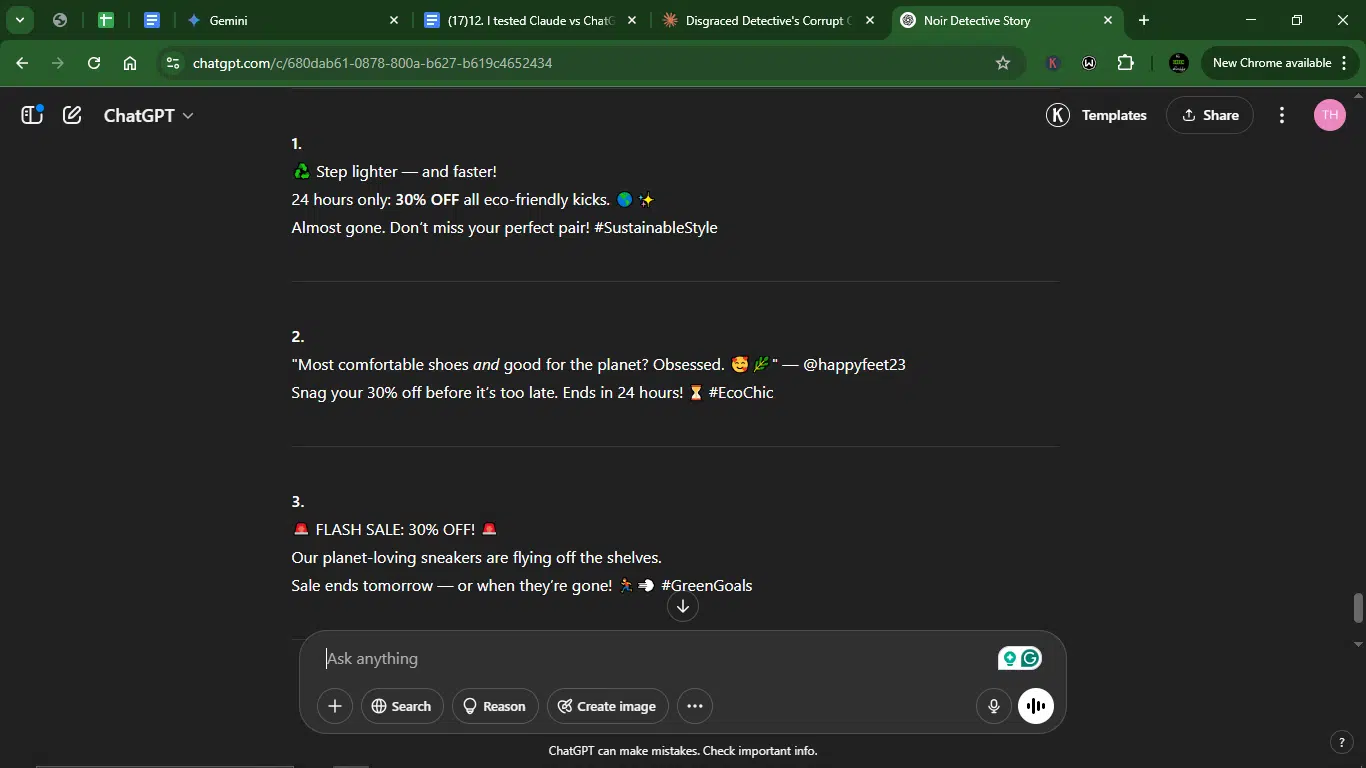Image resolution: width=1366 pixels, height=768 pixels.
Task: Click the Step lighter — and faster! line
Action: (x=394, y=171)
